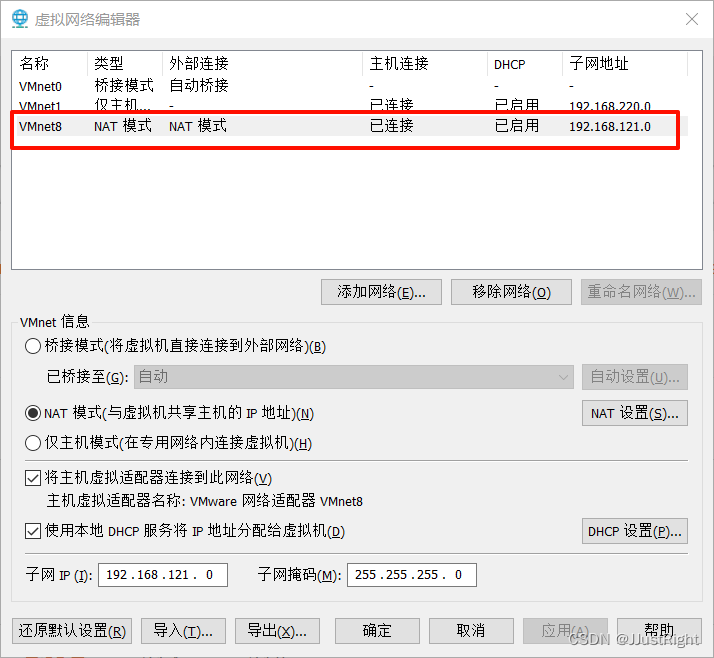Image resolution: width=714 pixels, height=658 pixels.
Task: Select the VMnet1 network row
Action: (350, 105)
